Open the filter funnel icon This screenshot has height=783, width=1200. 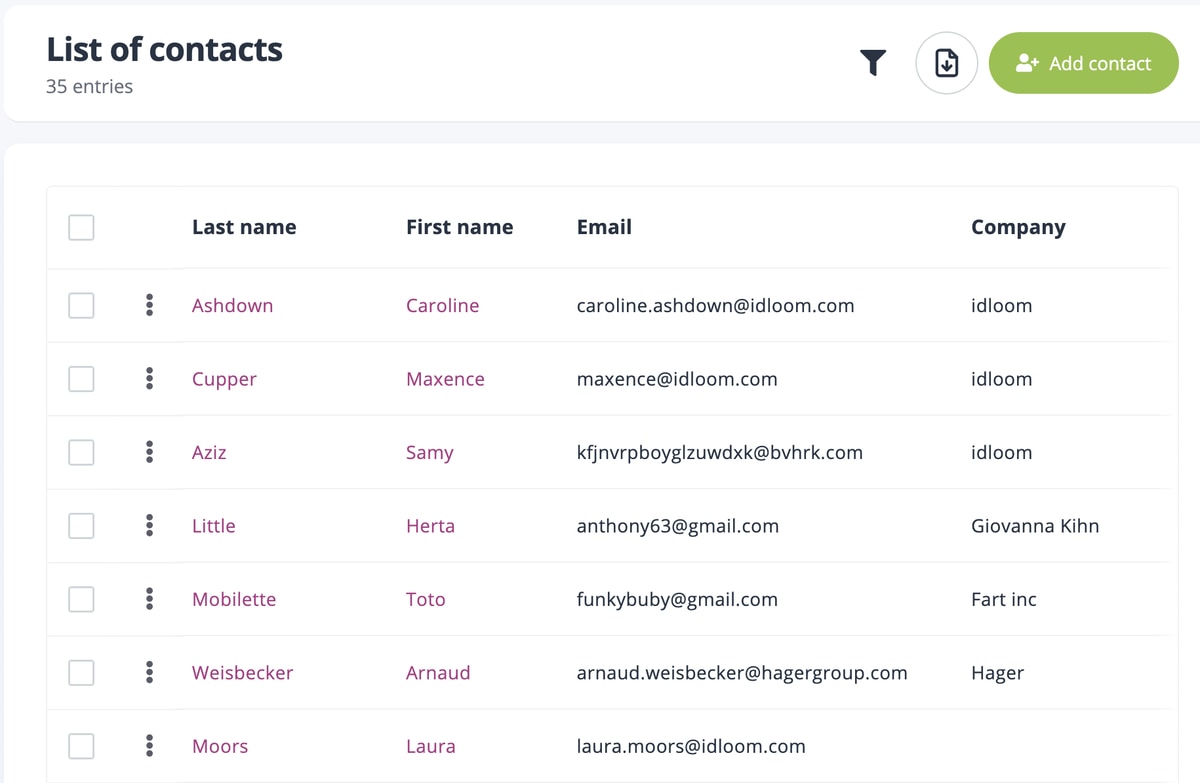pos(873,64)
